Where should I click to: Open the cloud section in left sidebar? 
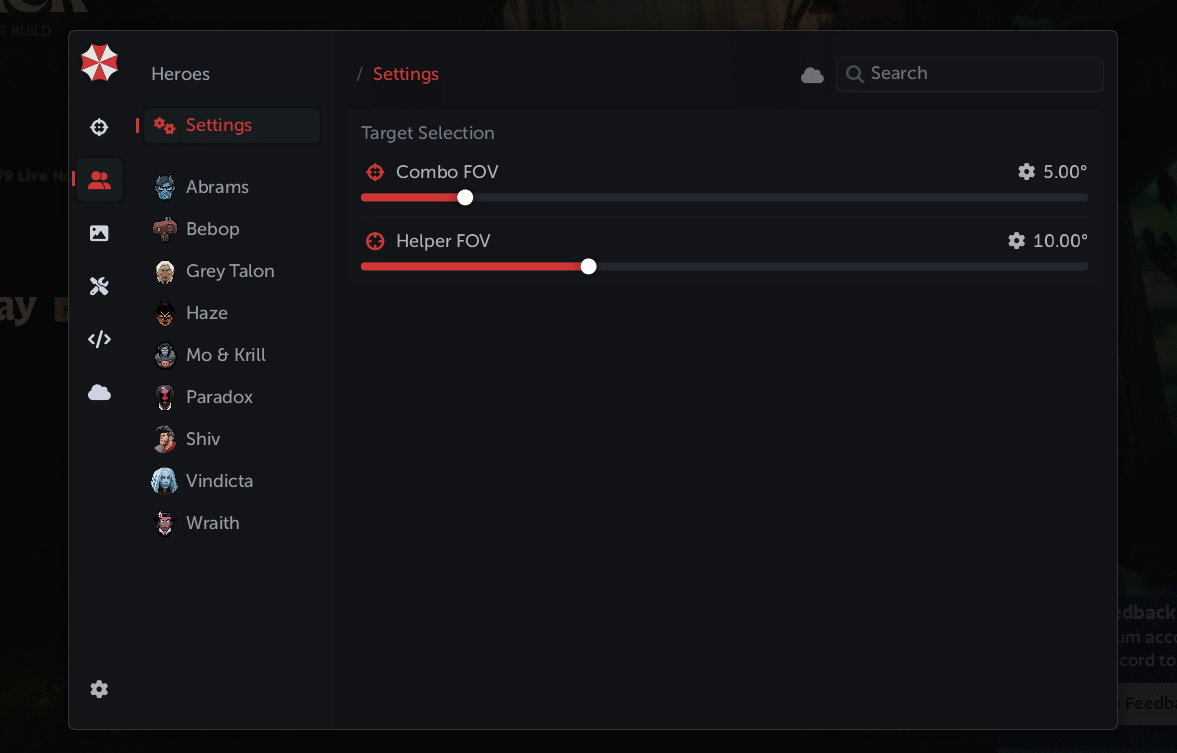click(99, 393)
